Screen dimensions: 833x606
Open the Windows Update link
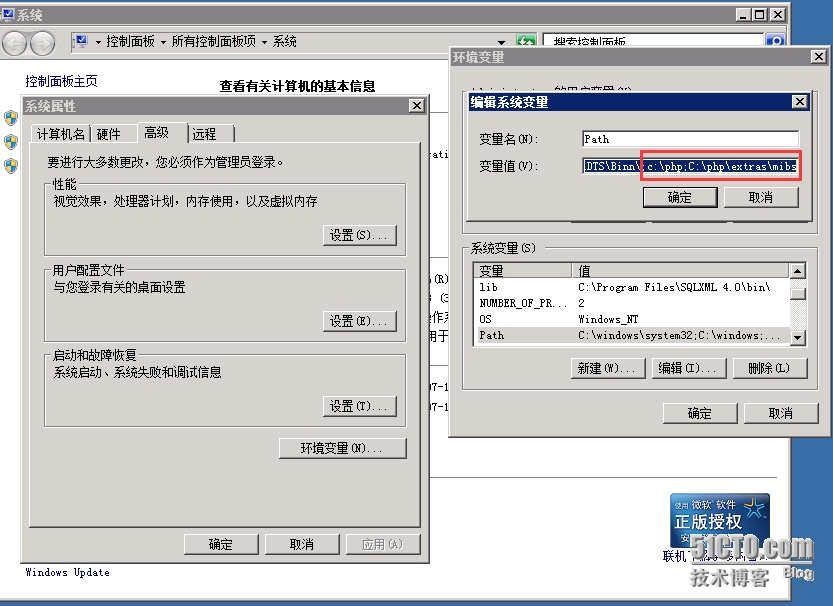(67, 572)
